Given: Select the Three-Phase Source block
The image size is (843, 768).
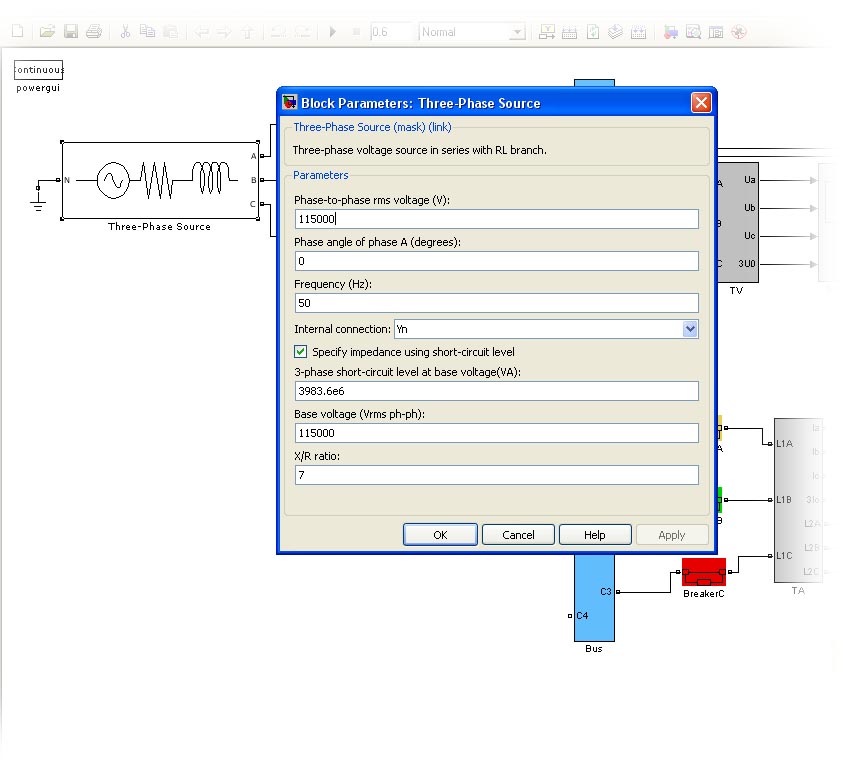Looking at the screenshot, I should 160,180.
